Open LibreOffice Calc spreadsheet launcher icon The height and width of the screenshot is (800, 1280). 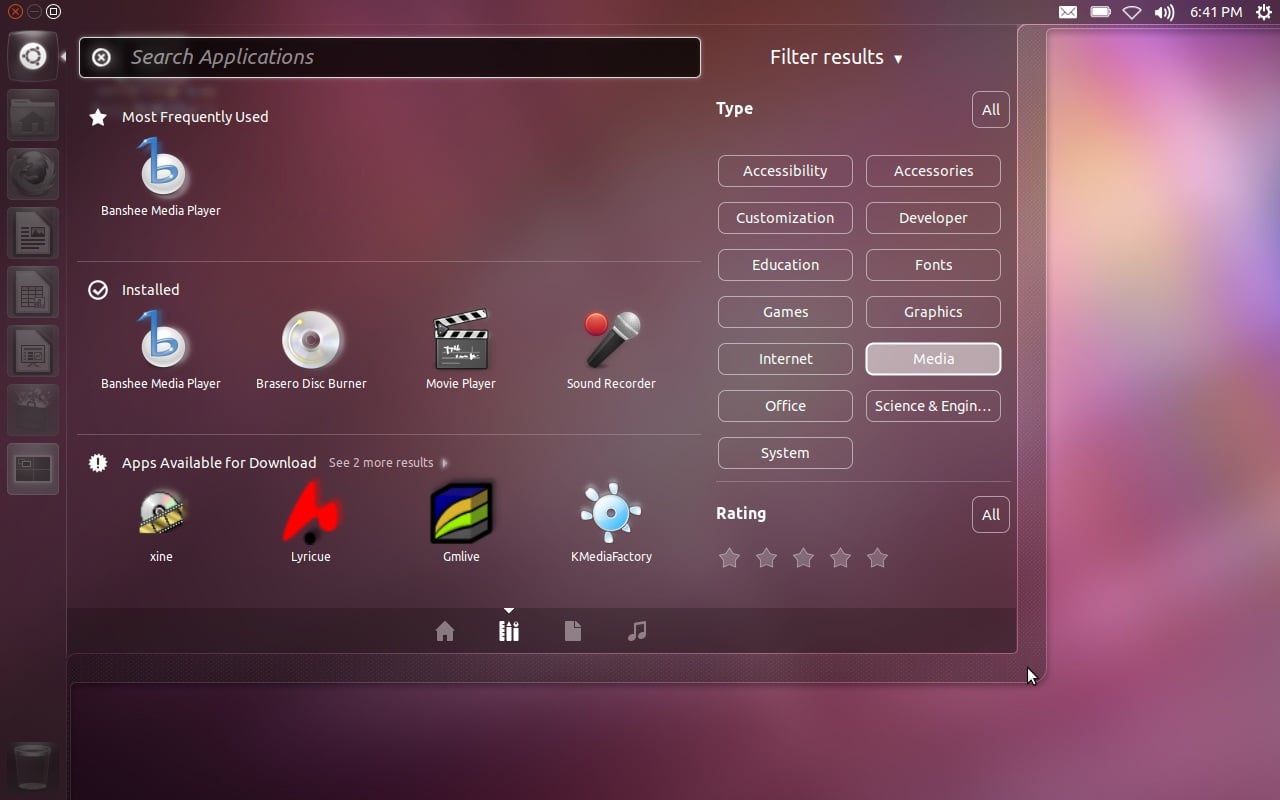tap(33, 292)
